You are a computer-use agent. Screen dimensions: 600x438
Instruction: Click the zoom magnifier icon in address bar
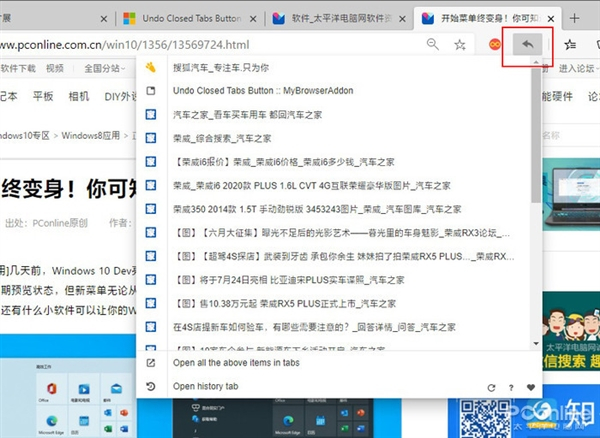pos(433,44)
